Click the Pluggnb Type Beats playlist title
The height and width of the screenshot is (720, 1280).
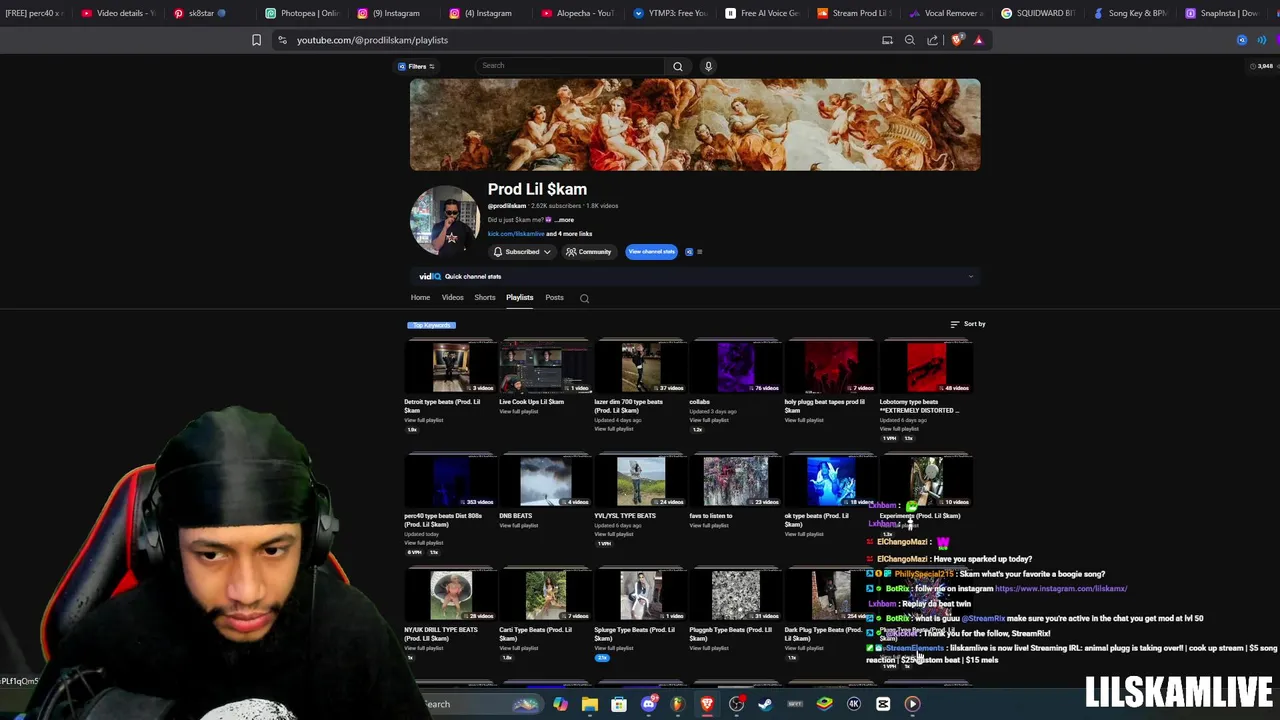pyautogui.click(x=730, y=634)
